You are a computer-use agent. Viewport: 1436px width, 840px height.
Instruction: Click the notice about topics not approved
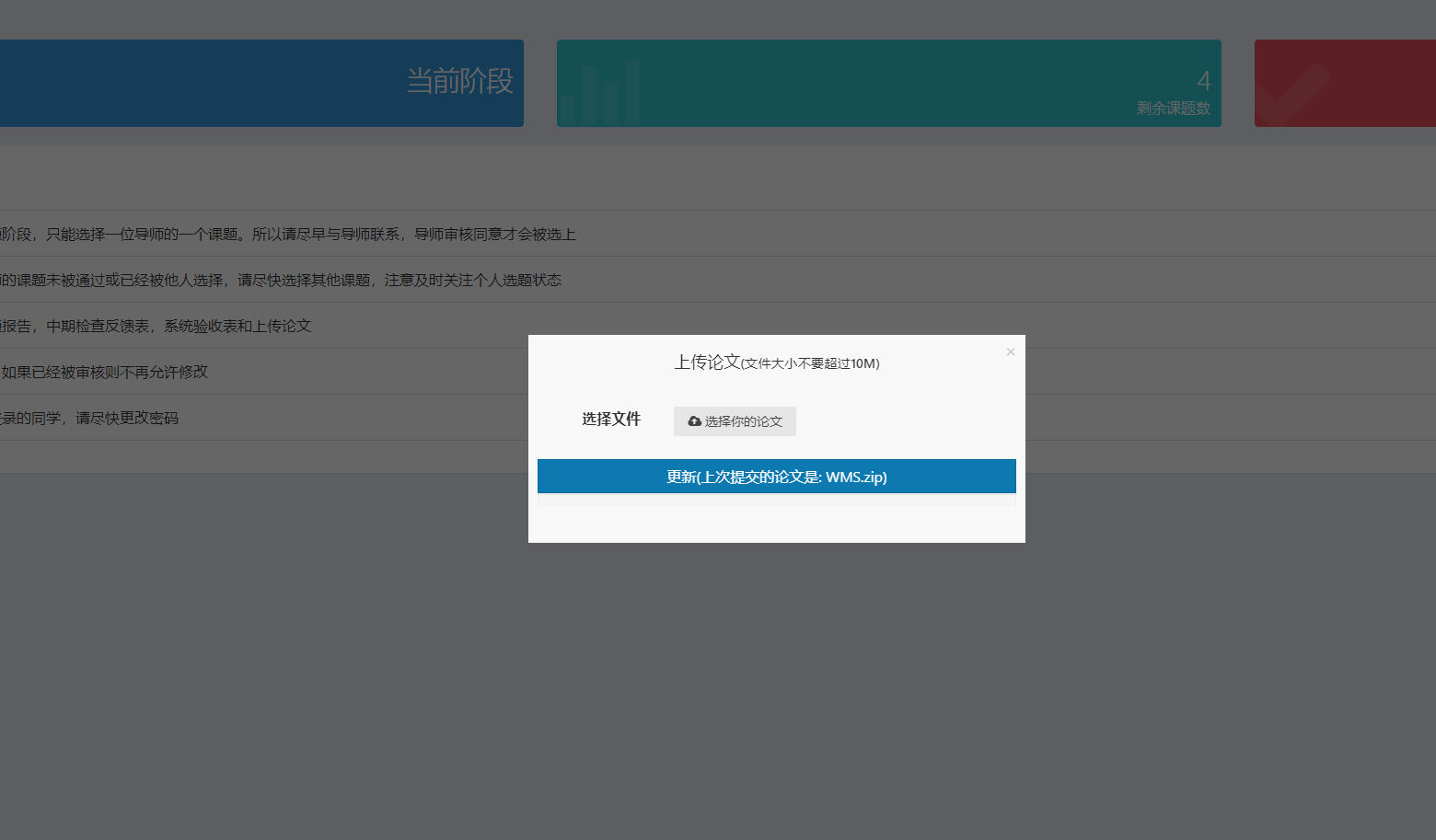(281, 280)
